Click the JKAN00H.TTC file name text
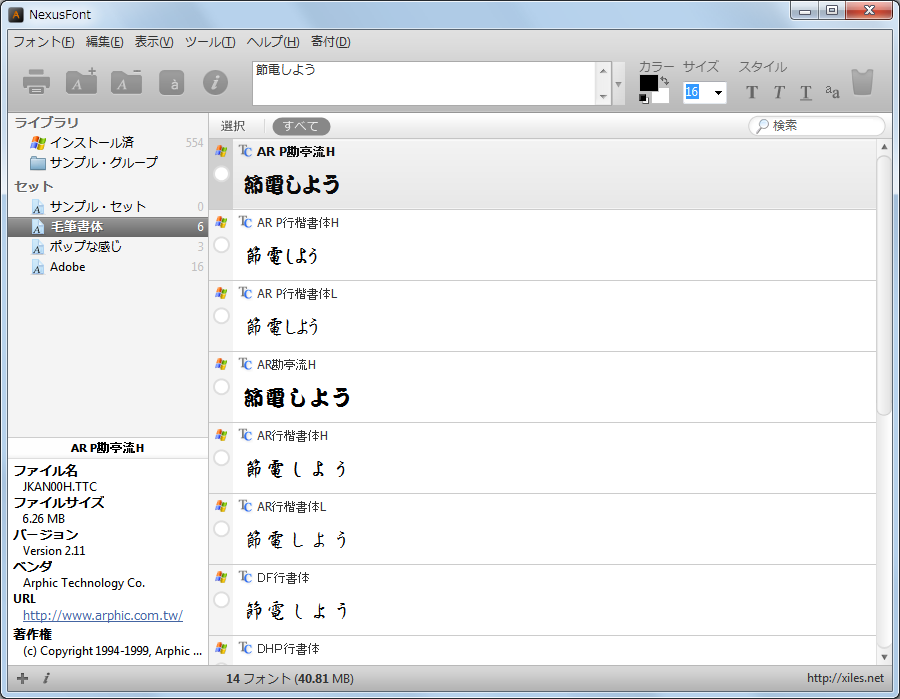This screenshot has width=900, height=699. click(60, 487)
